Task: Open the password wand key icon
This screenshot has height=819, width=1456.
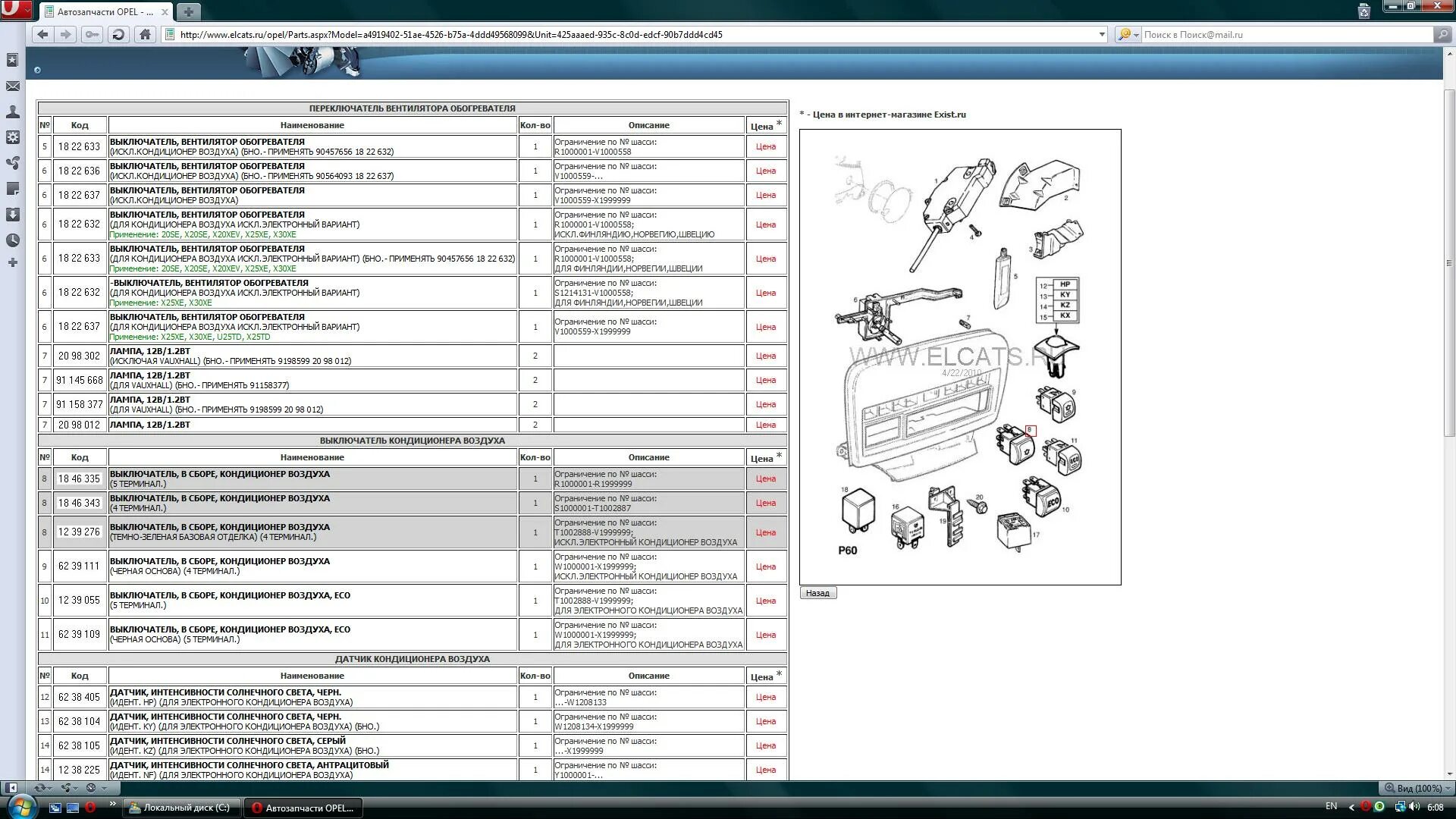Action: tap(92, 35)
